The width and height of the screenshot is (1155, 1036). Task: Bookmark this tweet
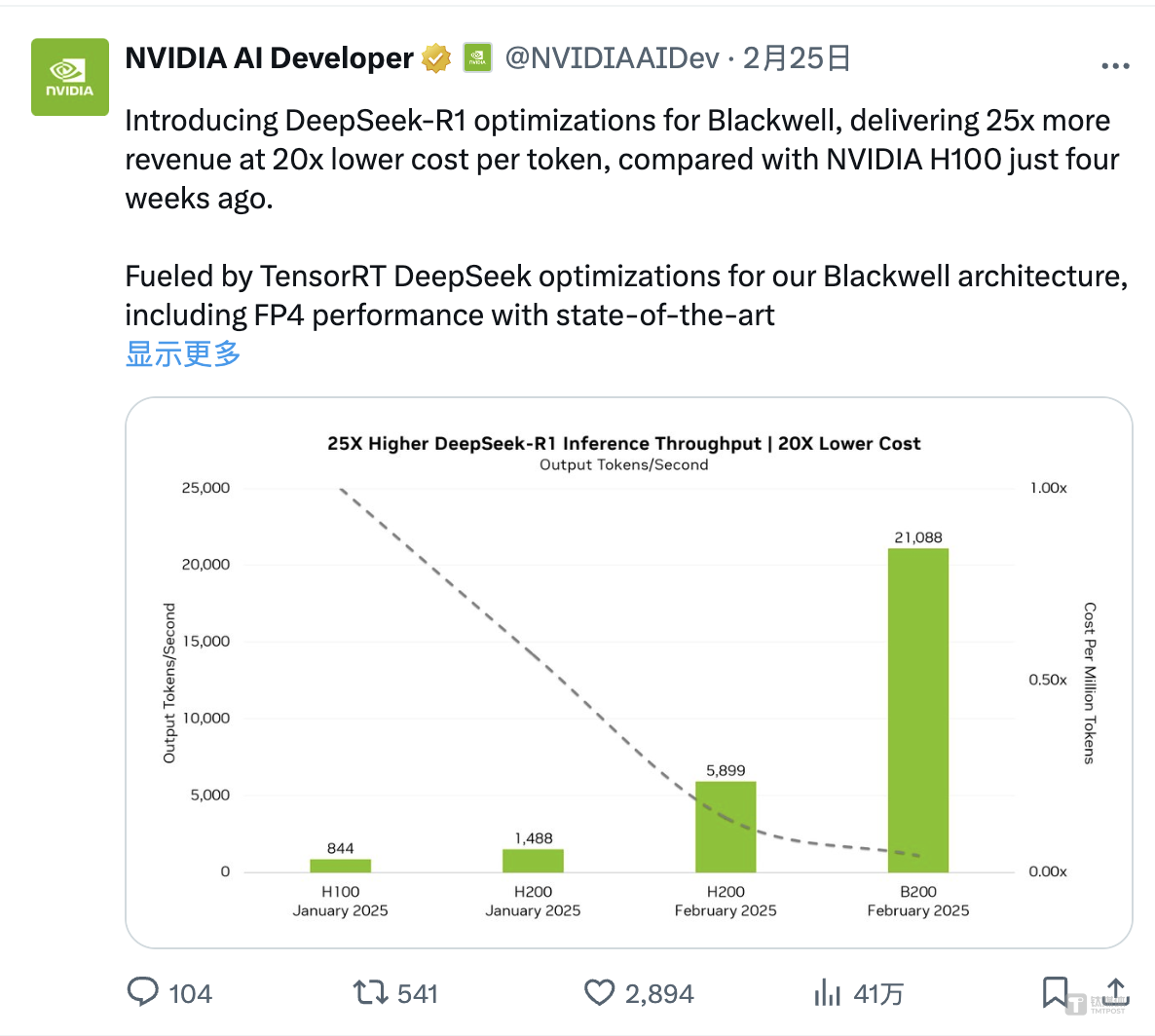point(1055,992)
